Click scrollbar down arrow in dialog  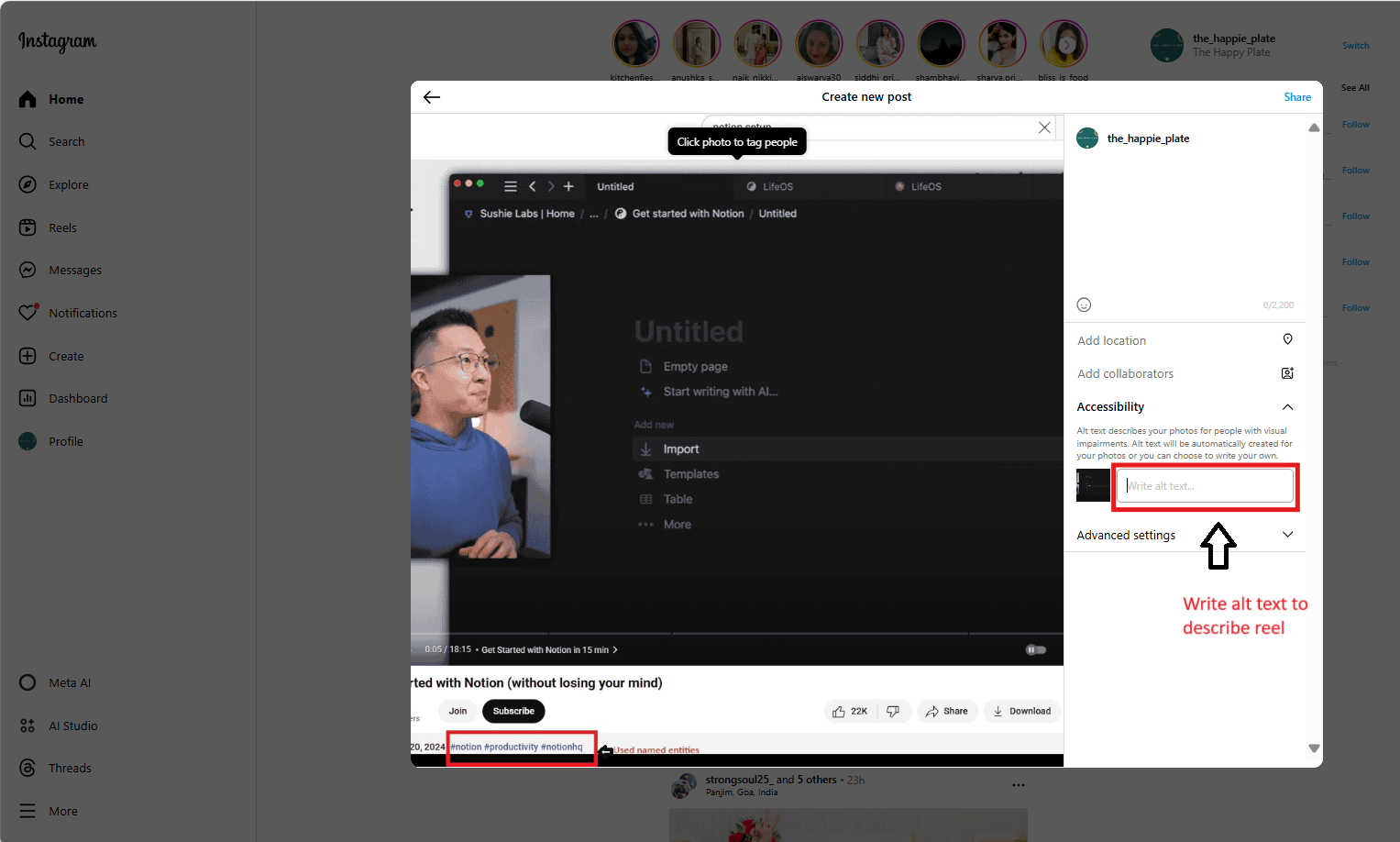[1314, 748]
